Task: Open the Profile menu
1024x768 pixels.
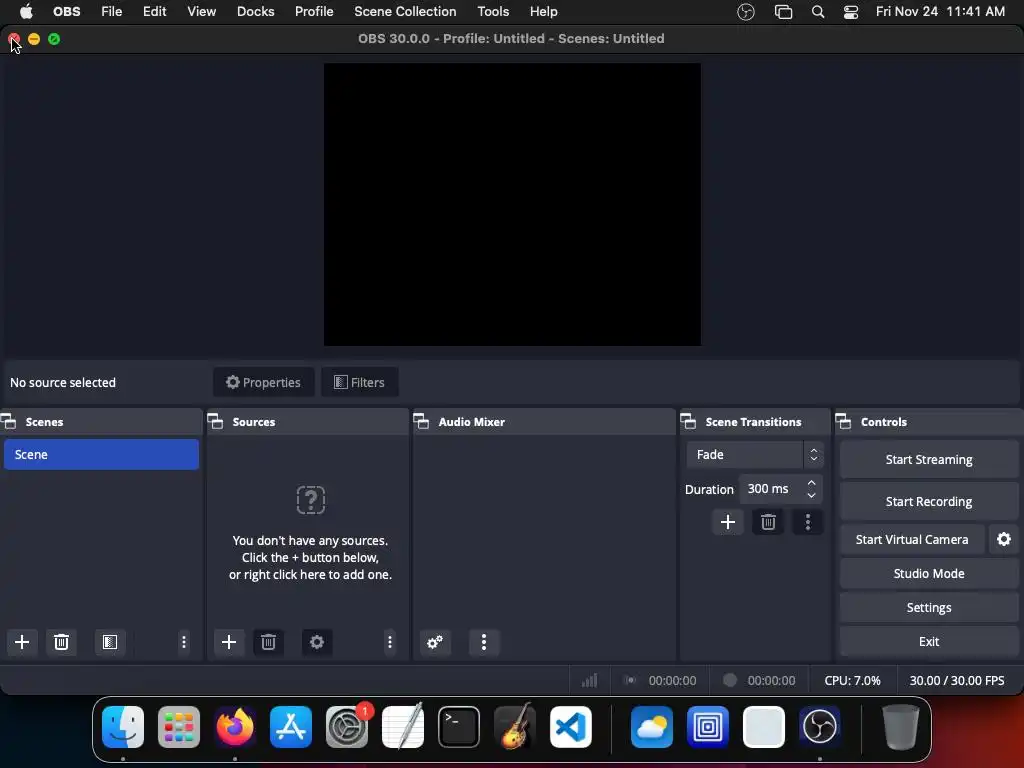Action: 314,12
